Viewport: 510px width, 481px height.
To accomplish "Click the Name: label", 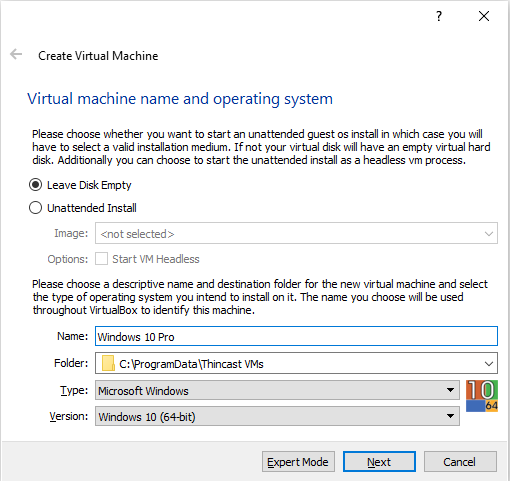I will tap(72, 336).
